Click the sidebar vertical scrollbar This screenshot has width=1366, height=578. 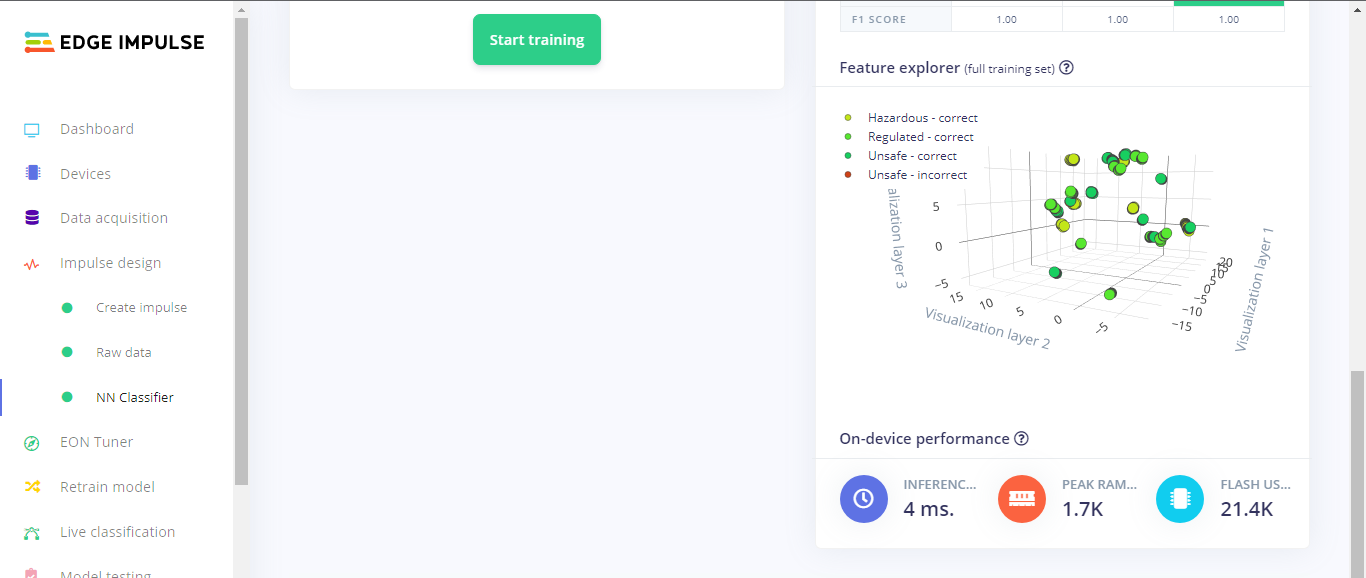(241, 250)
